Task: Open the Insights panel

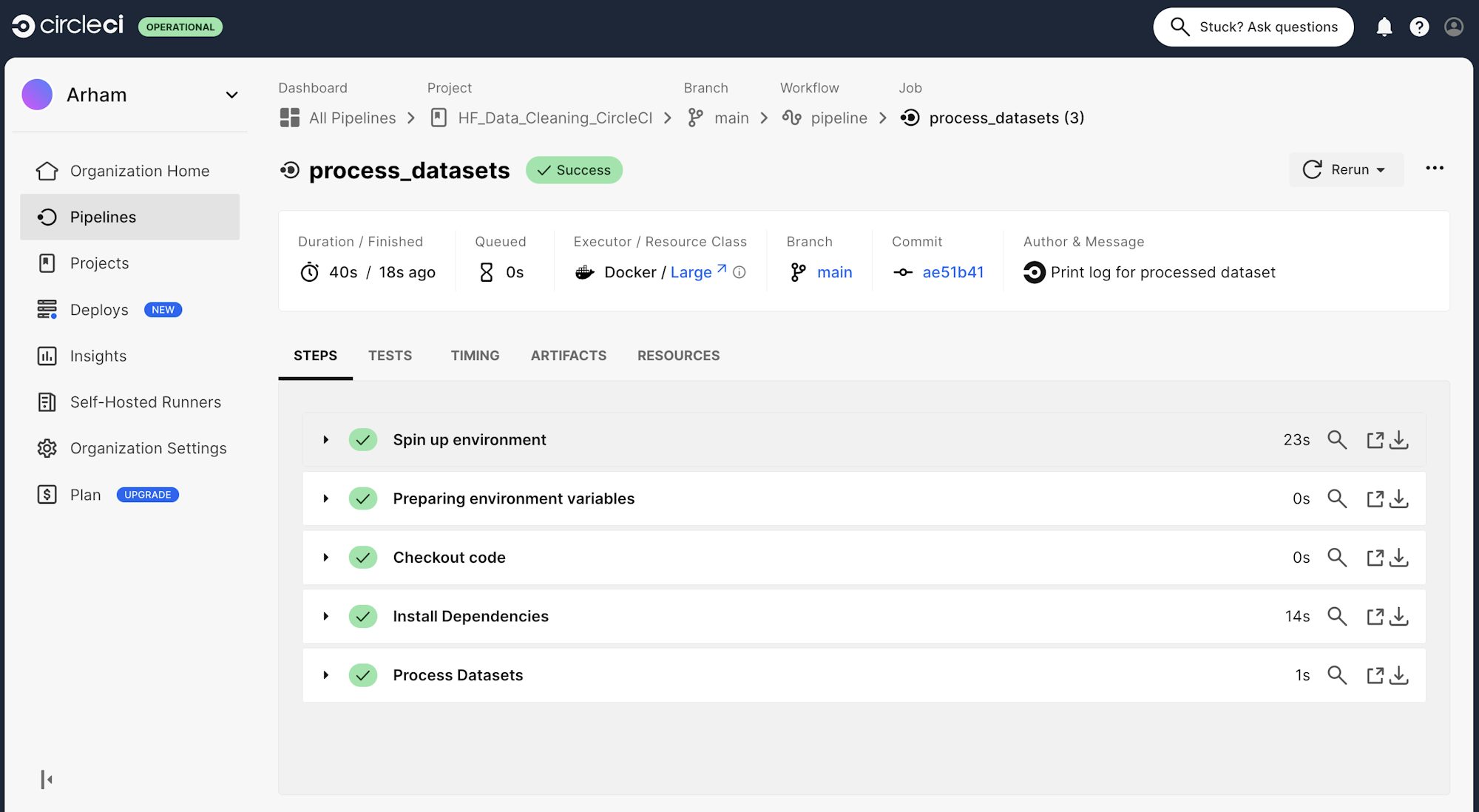Action: pyautogui.click(x=97, y=356)
